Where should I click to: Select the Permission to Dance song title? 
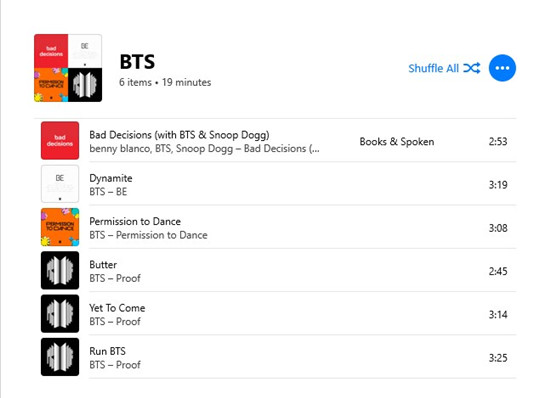[x=135, y=221]
